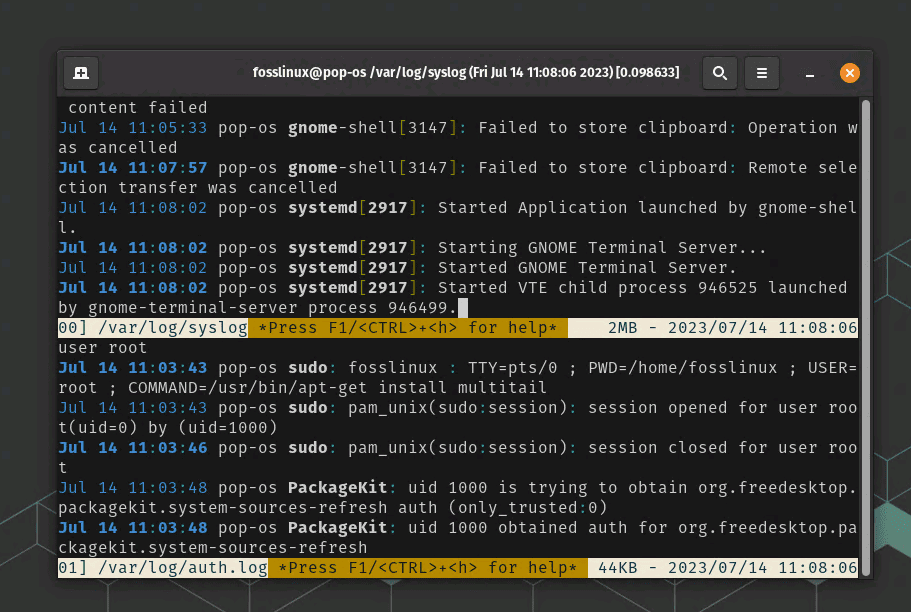Click the 44KB file size in the auth.log bar
Screen dimensions: 911x612
[x=618, y=568]
